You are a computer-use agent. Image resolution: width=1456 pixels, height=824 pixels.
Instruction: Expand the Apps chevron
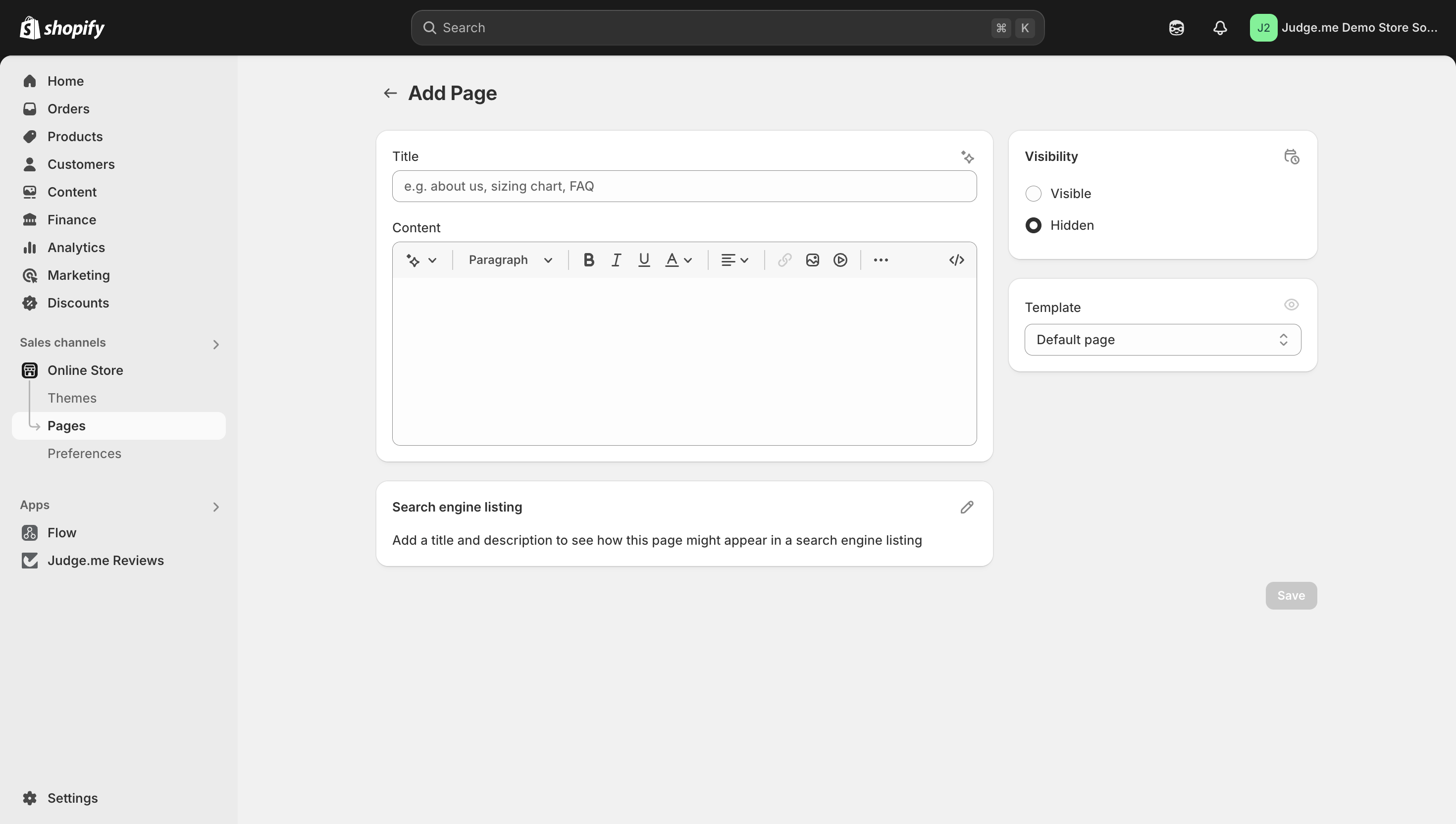click(215, 507)
